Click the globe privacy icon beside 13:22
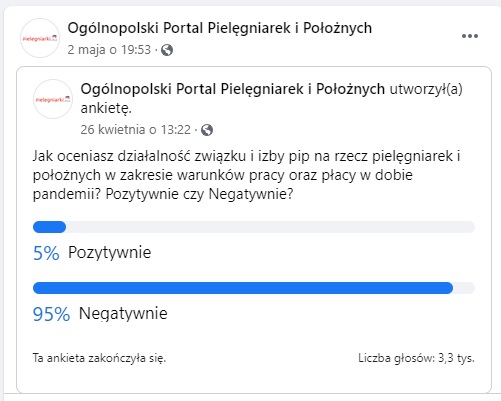The width and height of the screenshot is (501, 401). click(x=207, y=130)
